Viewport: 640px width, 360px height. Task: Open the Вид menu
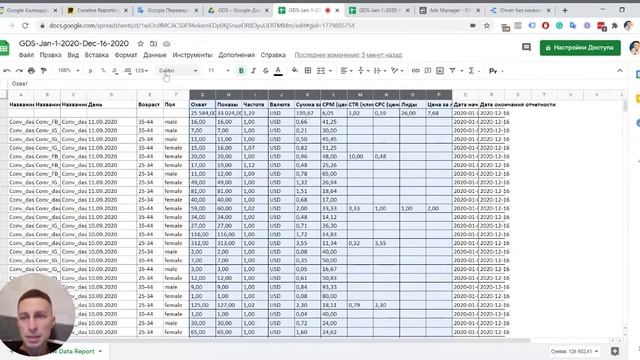coord(73,55)
